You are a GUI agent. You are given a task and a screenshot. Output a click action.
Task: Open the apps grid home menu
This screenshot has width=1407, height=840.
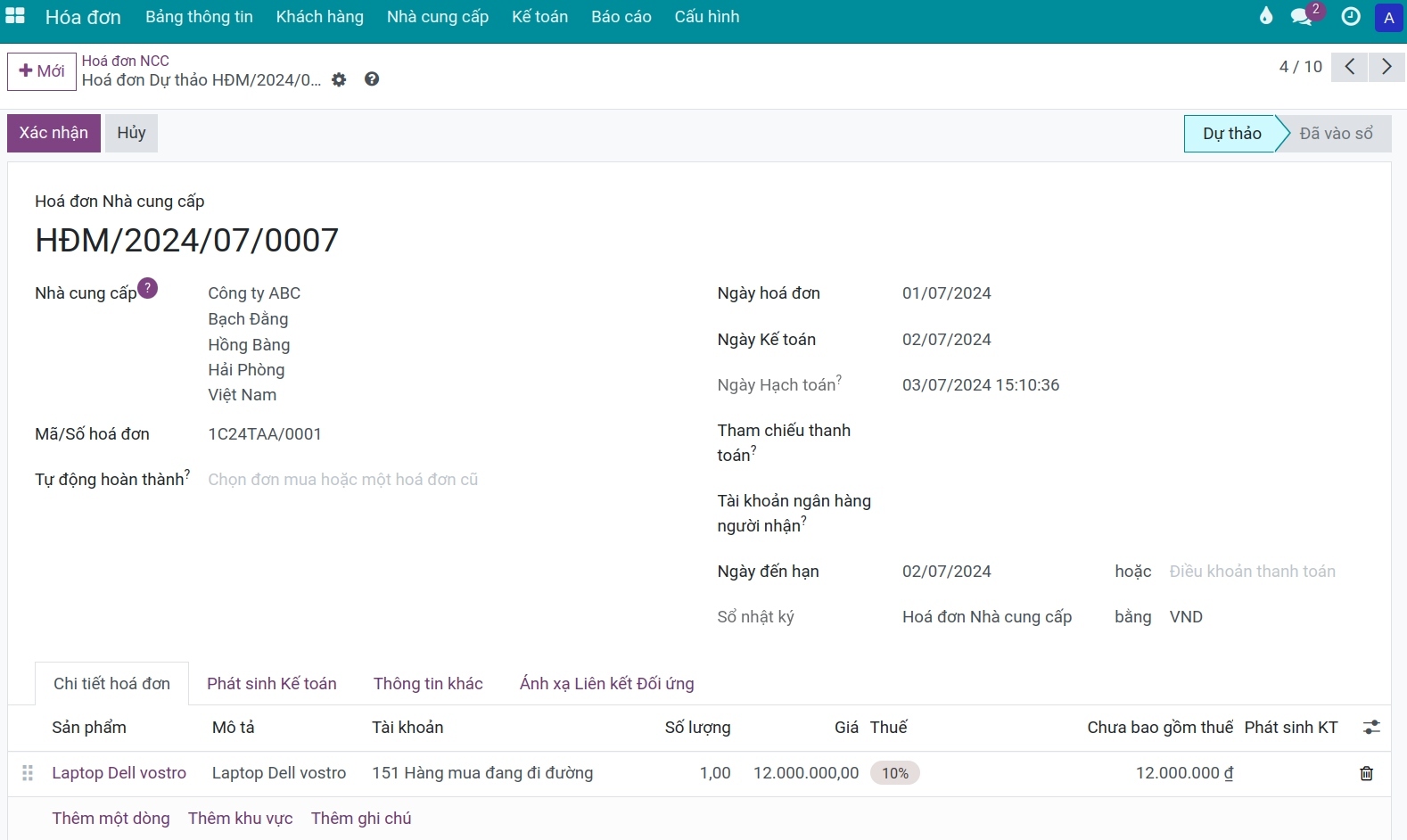[15, 16]
